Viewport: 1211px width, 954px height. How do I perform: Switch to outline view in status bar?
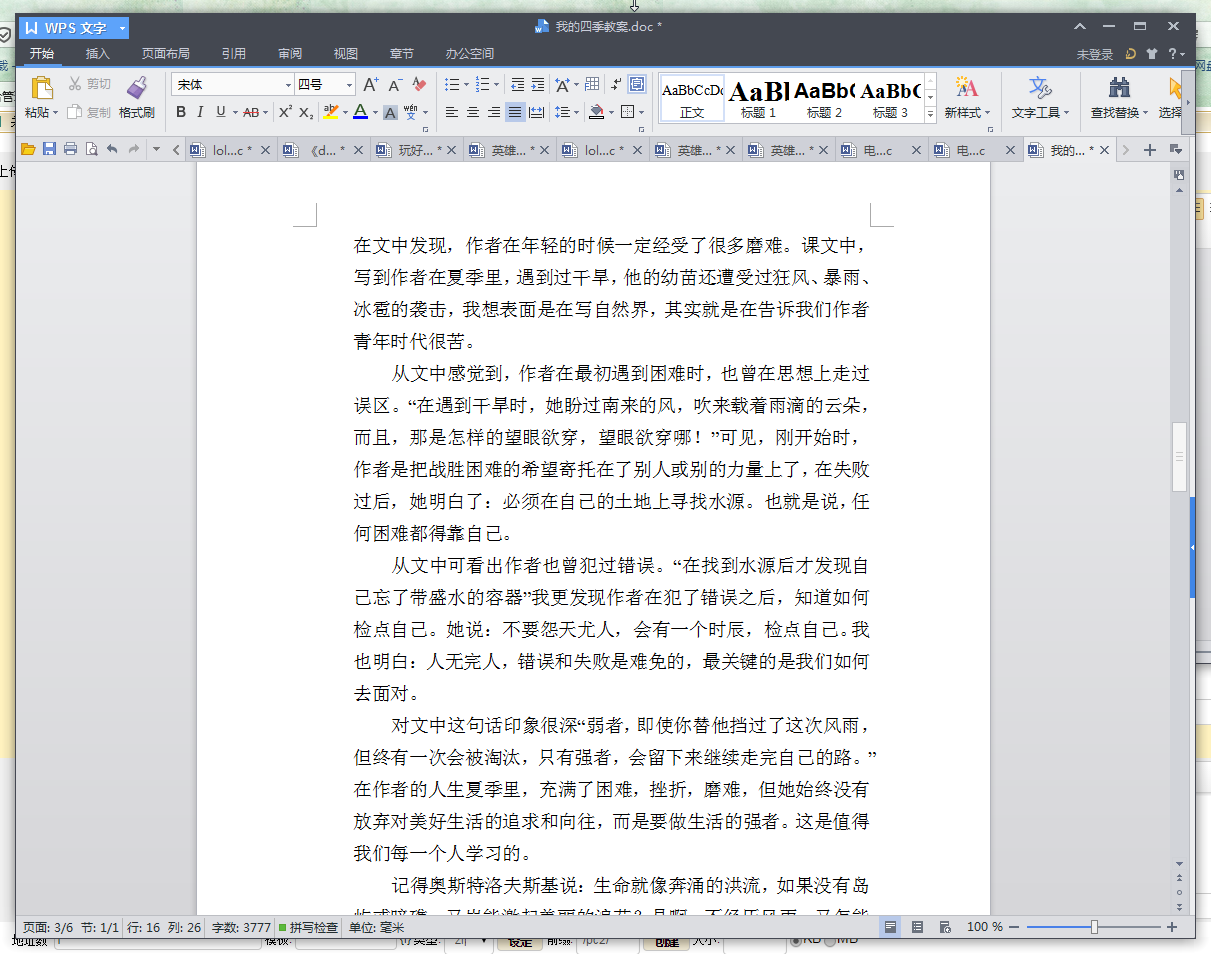coord(917,927)
